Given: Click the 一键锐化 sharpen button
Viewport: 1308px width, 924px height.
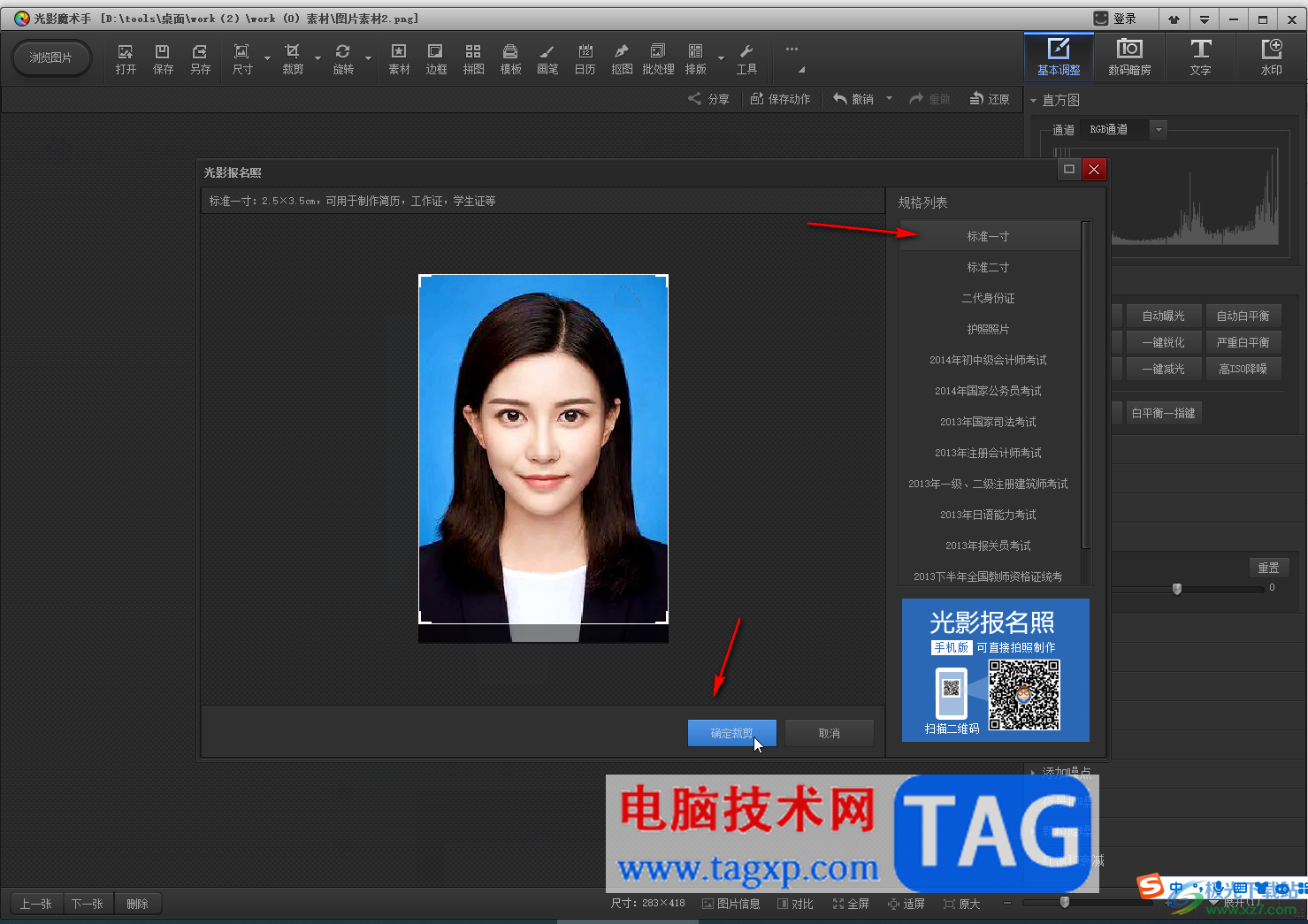Looking at the screenshot, I should click(x=1163, y=342).
